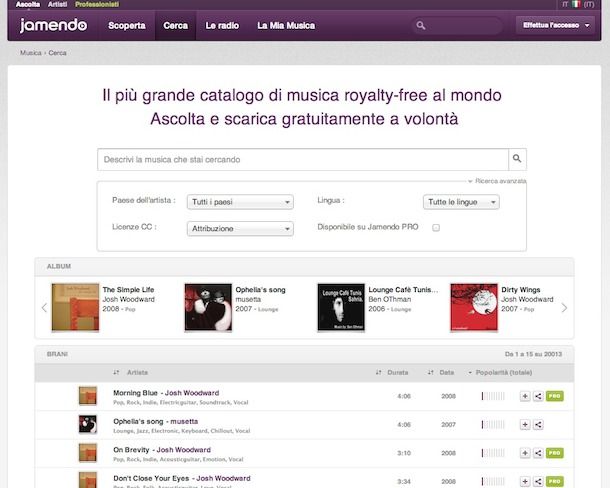
Task: Collapse the Ricerca avanzata panel
Action: 497,181
